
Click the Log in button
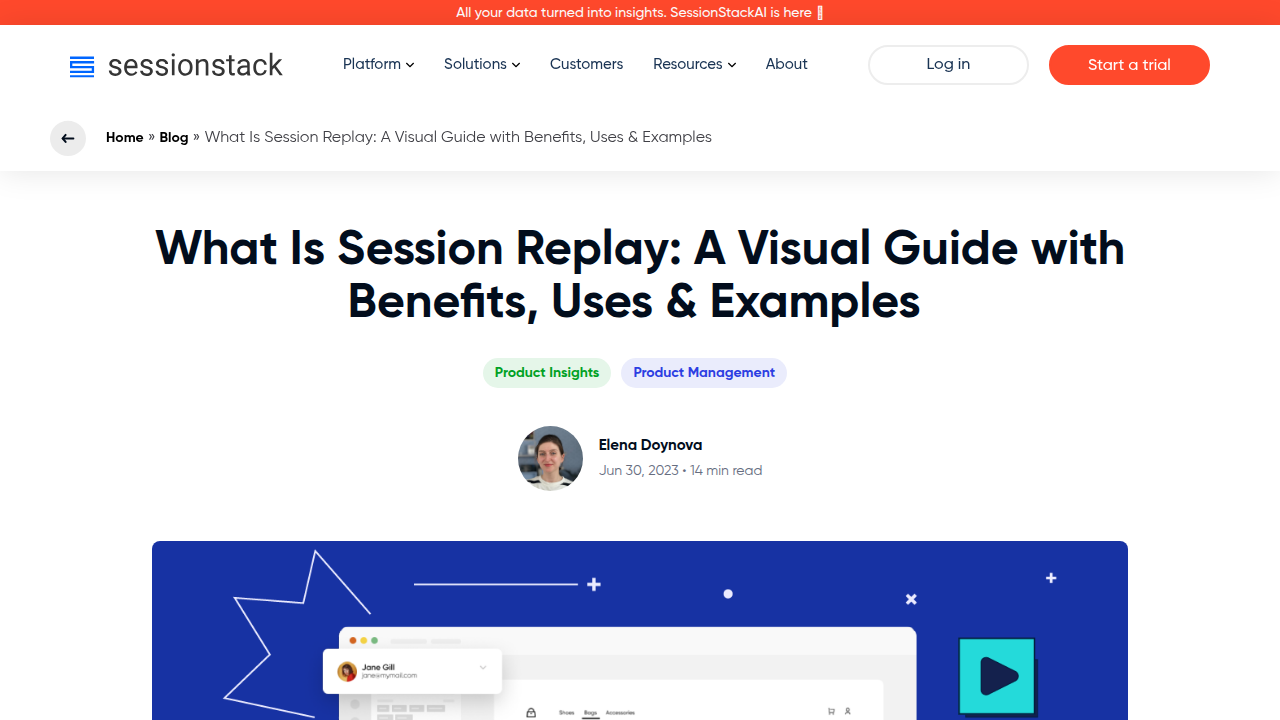click(948, 65)
